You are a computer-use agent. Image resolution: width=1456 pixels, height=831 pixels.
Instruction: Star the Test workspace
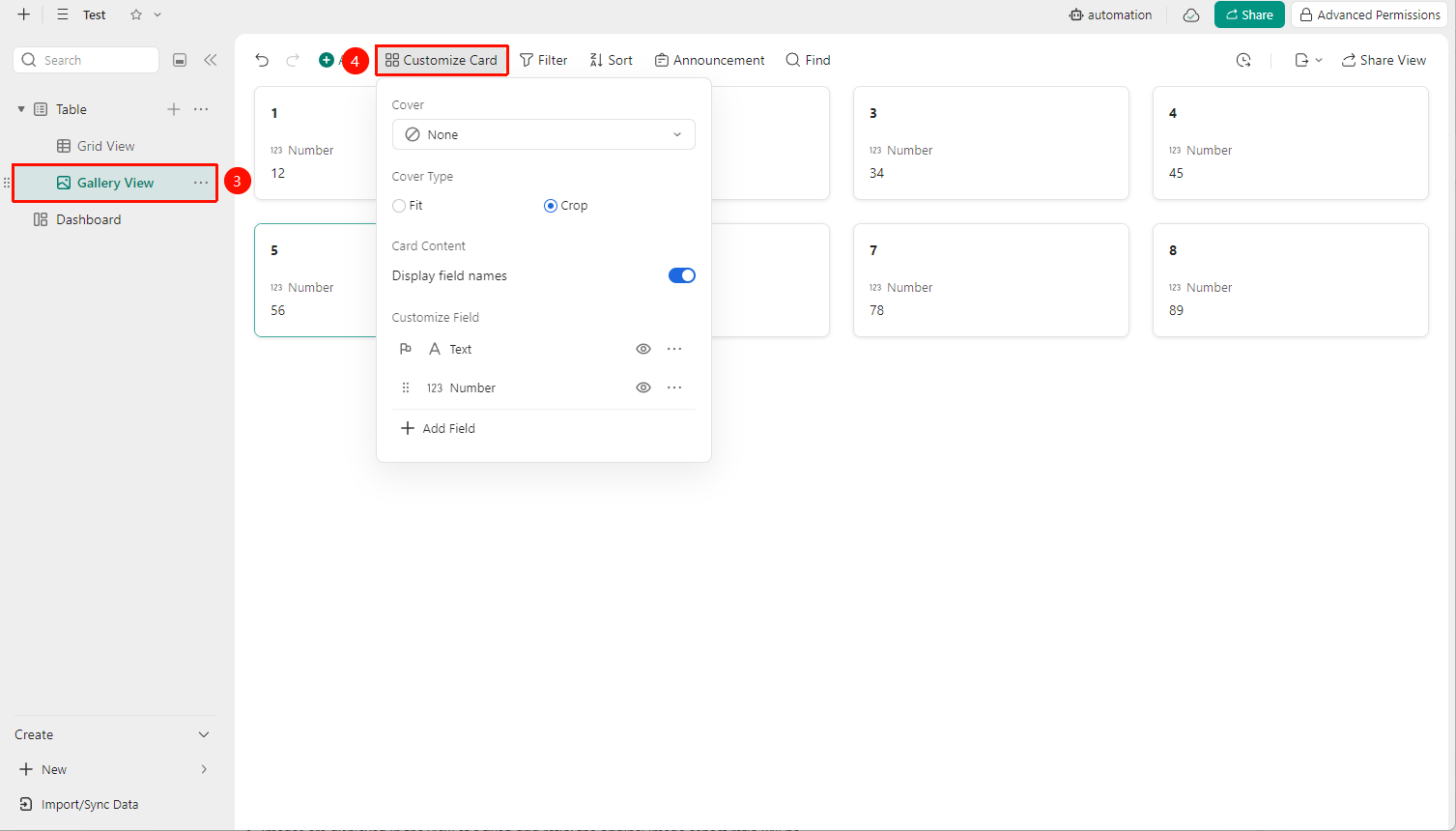[x=136, y=14]
